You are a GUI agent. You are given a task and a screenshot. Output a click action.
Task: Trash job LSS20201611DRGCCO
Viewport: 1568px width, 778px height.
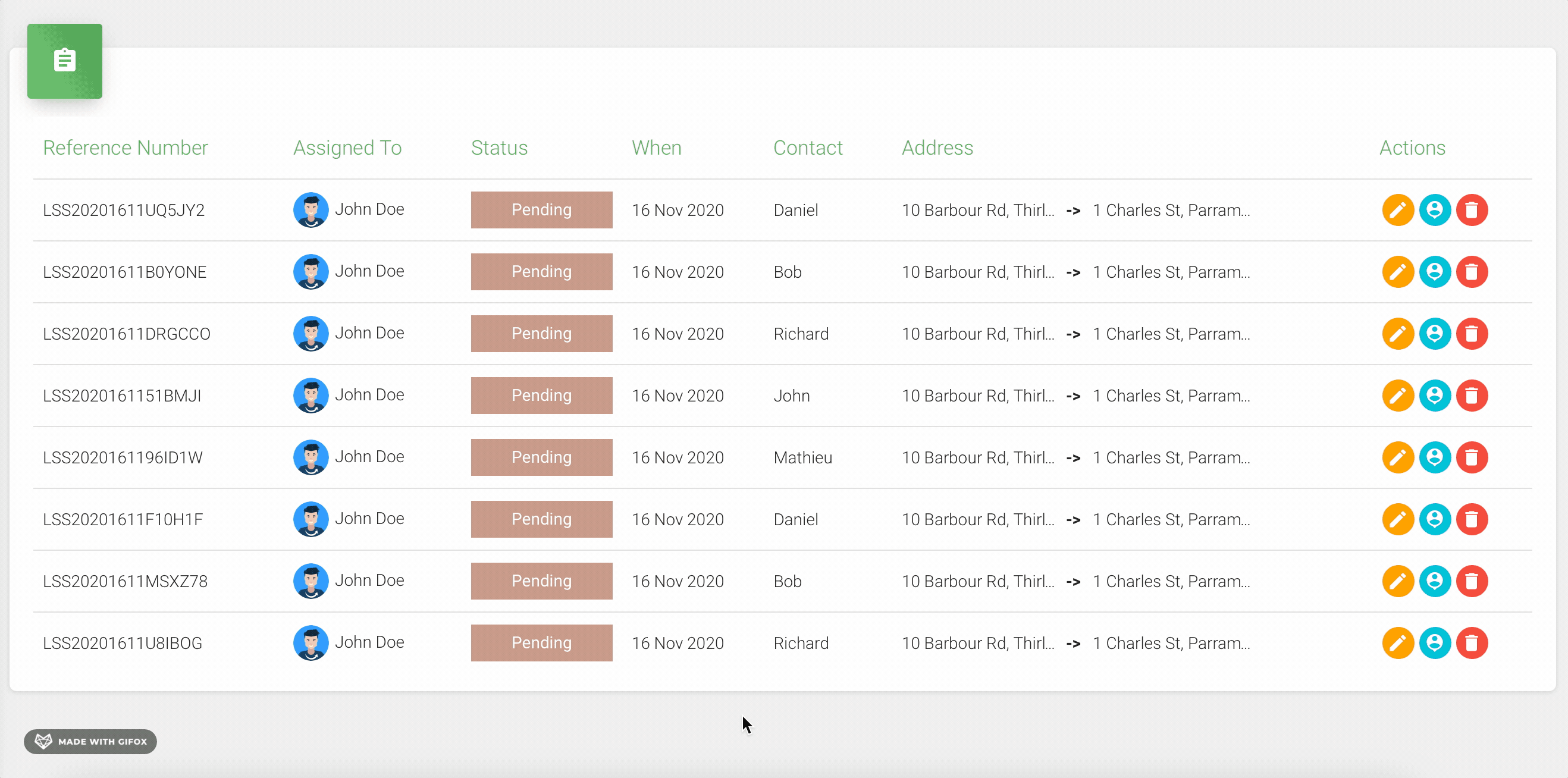[x=1472, y=334]
